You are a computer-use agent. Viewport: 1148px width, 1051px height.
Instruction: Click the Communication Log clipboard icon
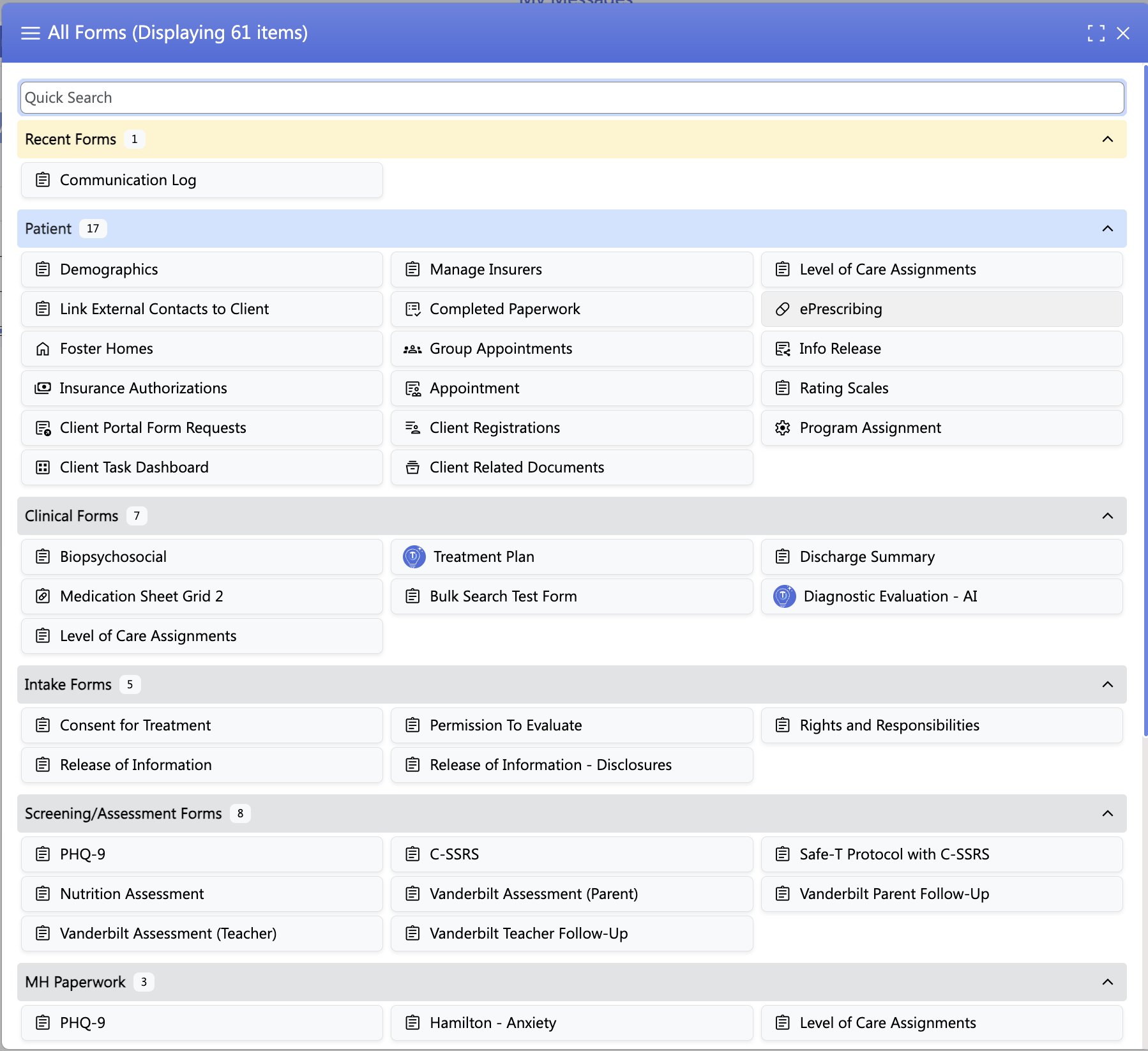[43, 180]
